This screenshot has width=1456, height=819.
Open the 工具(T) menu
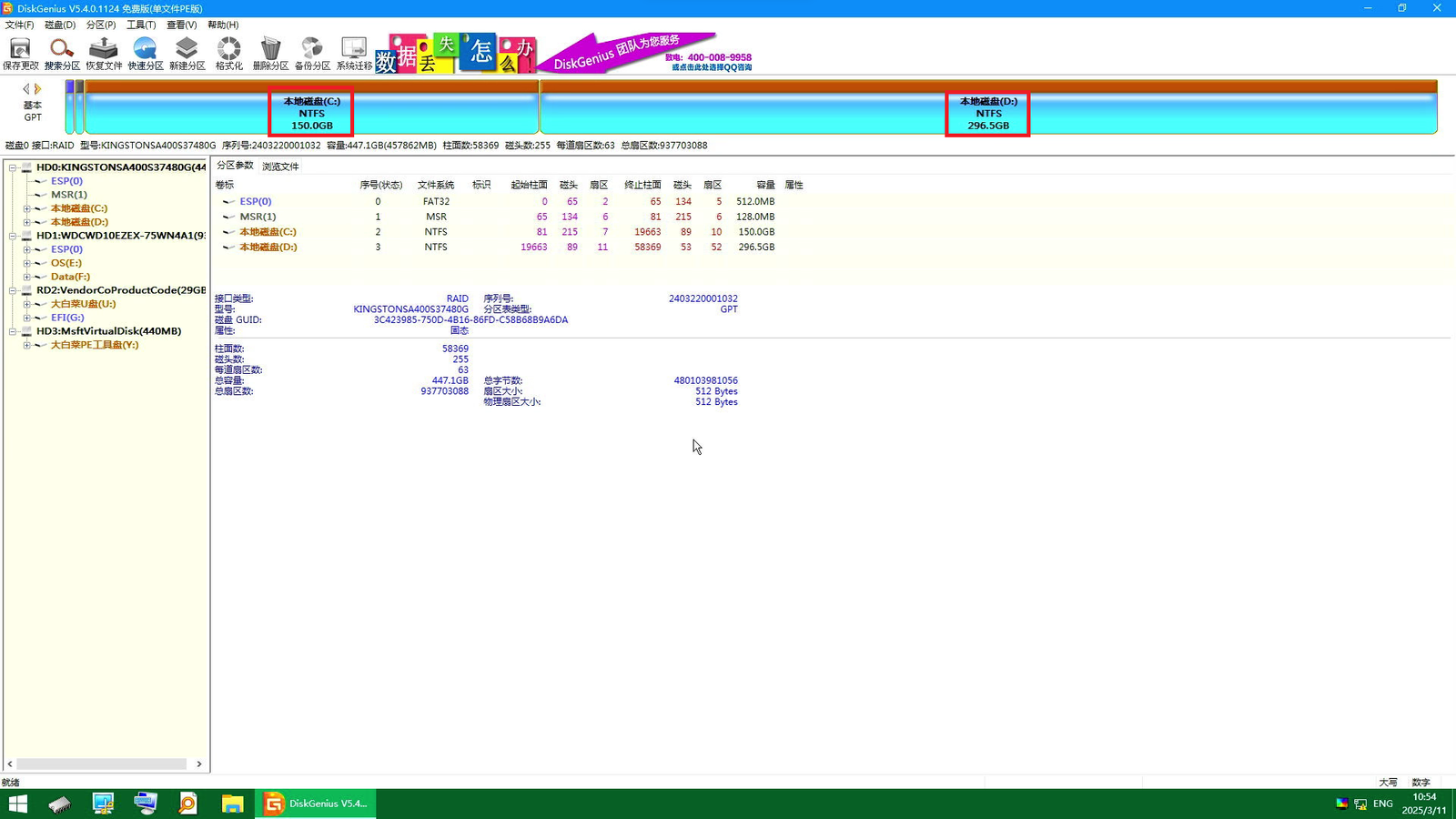(141, 25)
